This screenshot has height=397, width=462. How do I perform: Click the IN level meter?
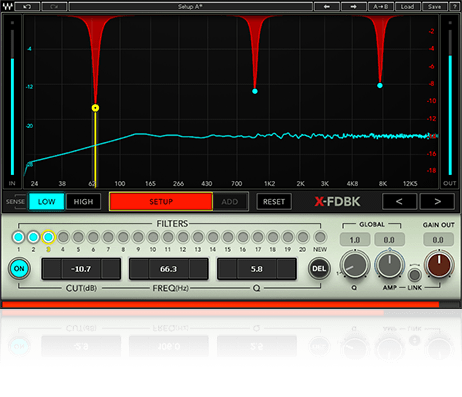coord(12,103)
